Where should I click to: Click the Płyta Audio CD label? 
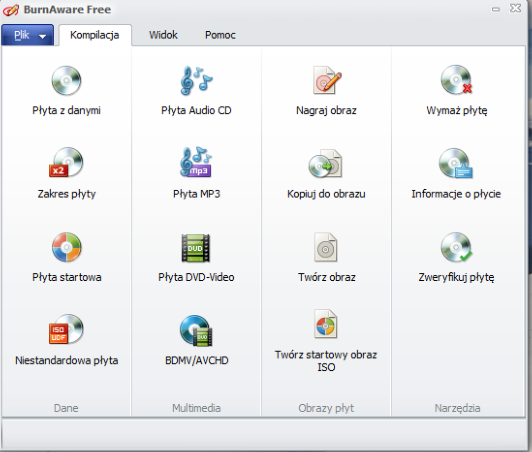tap(196, 110)
